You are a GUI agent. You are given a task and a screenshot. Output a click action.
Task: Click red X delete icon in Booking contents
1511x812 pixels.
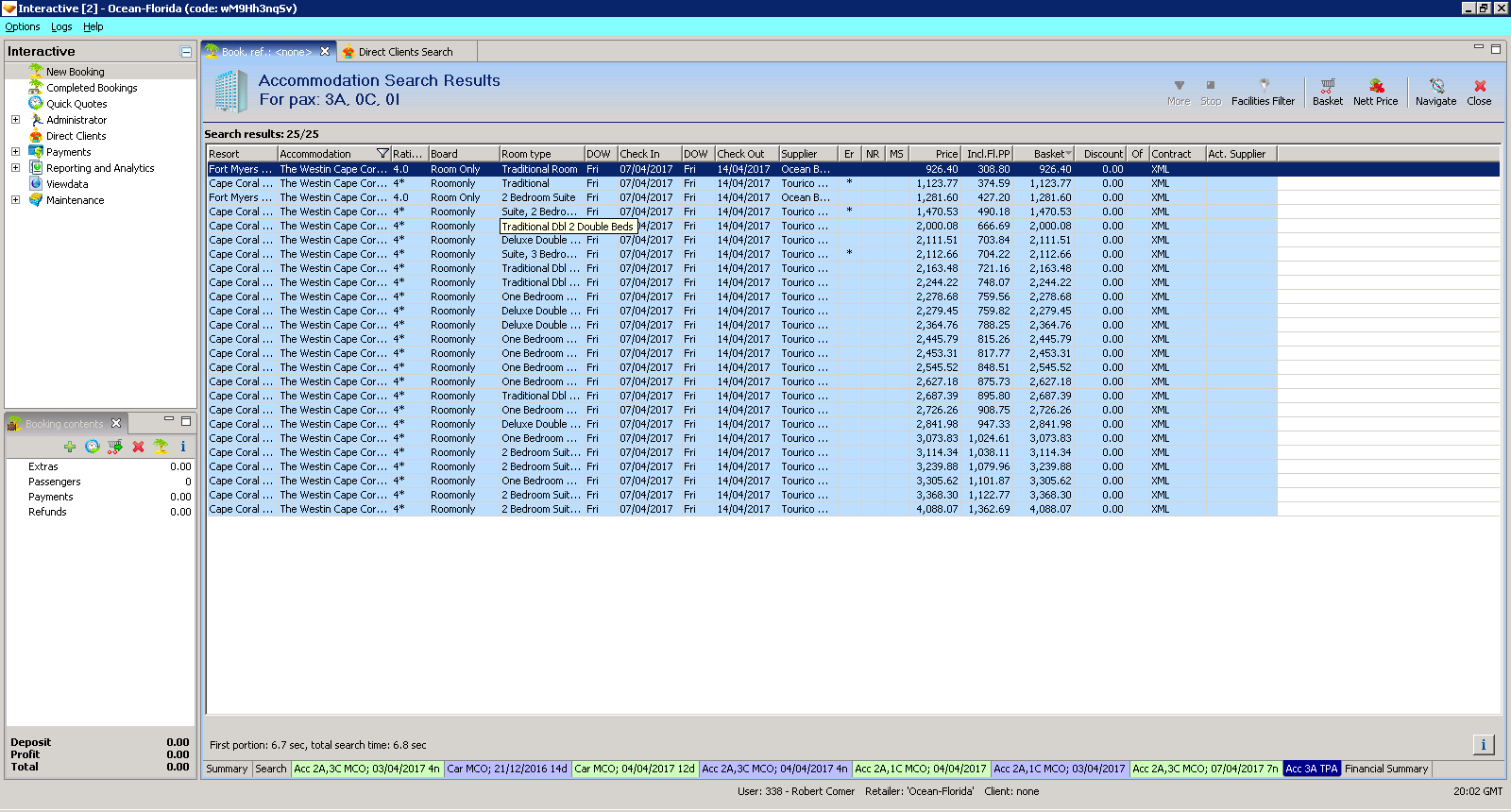[138, 447]
